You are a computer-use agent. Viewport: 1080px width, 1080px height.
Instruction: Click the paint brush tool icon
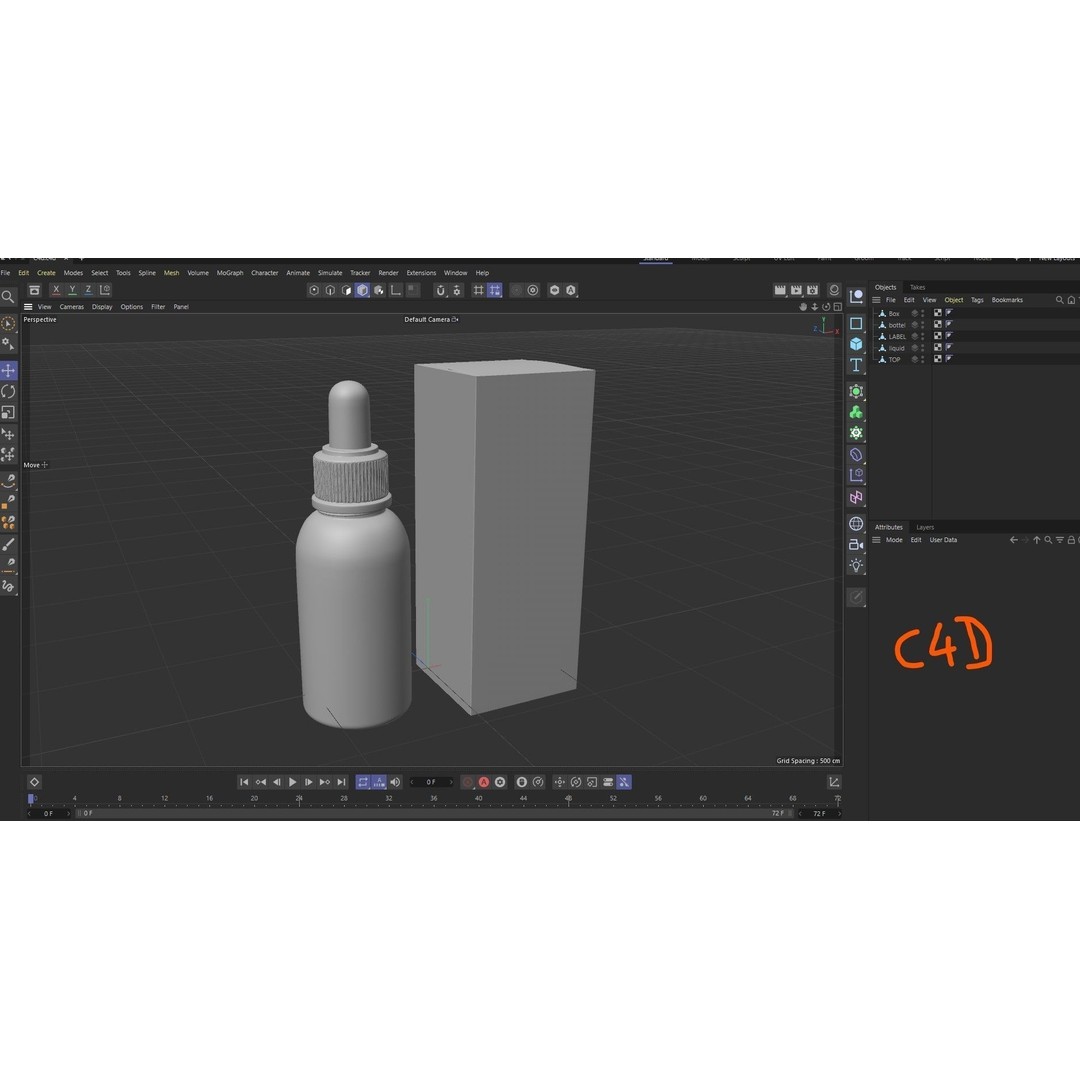click(8, 544)
